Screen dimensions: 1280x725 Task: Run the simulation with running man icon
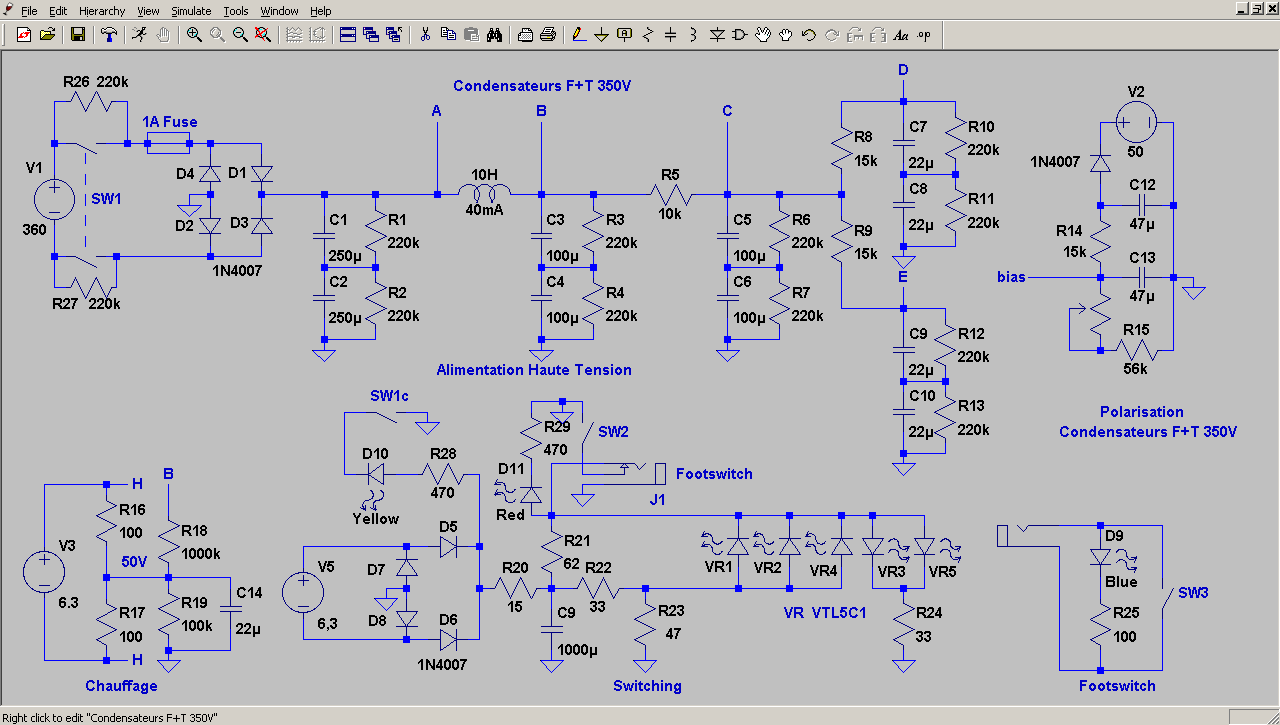pos(139,34)
